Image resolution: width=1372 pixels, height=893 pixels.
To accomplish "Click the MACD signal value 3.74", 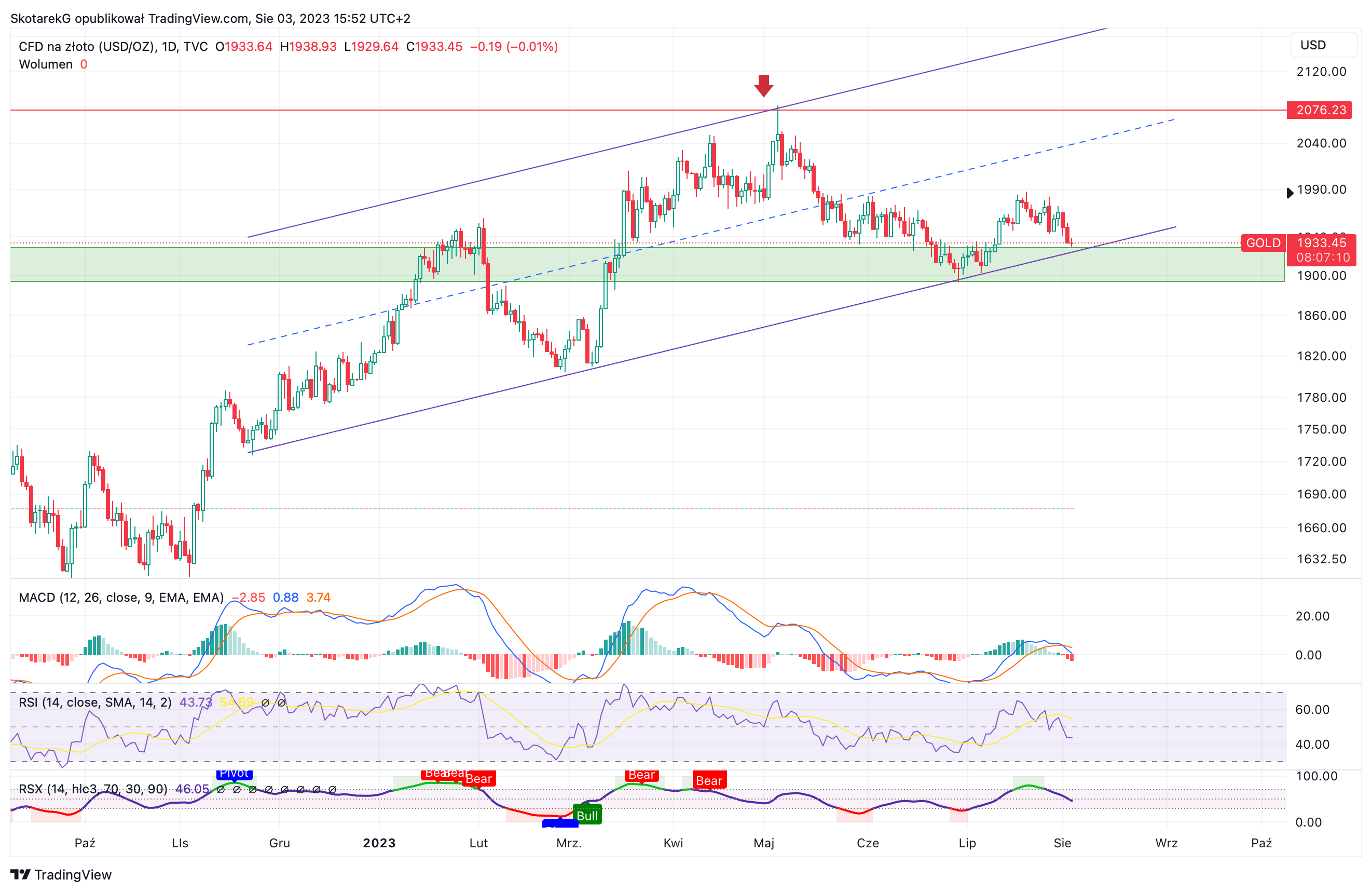I will [x=318, y=597].
